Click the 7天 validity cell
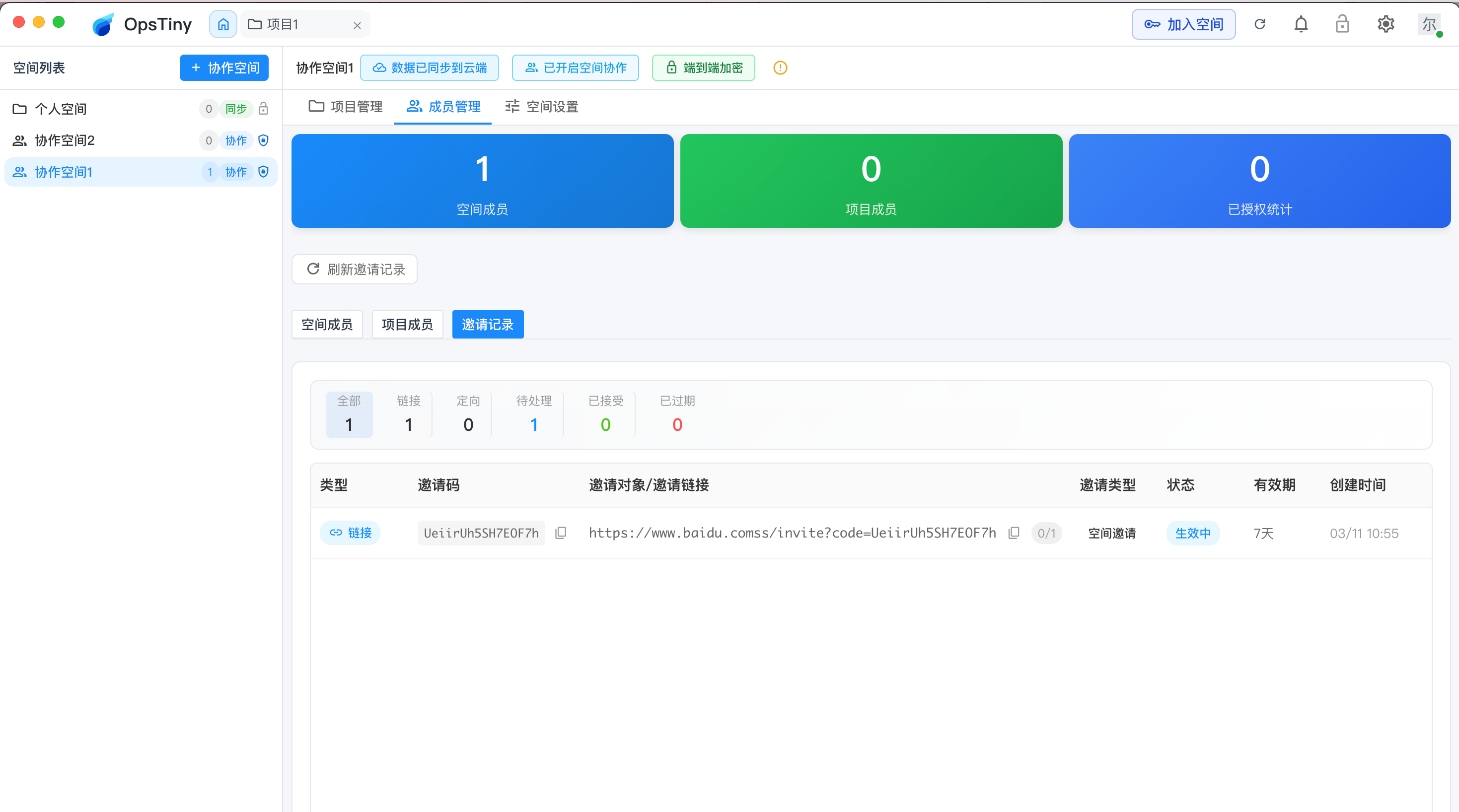The width and height of the screenshot is (1459, 812). tap(1263, 533)
